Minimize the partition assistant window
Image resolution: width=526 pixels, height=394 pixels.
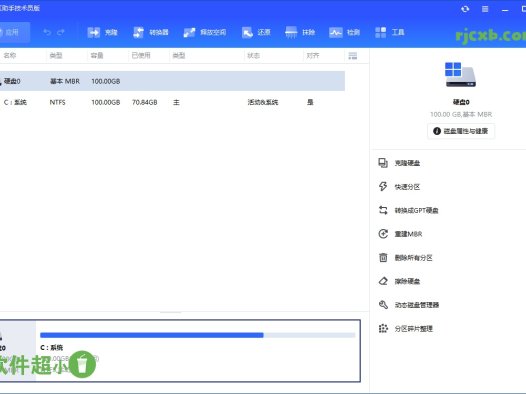pos(505,9)
